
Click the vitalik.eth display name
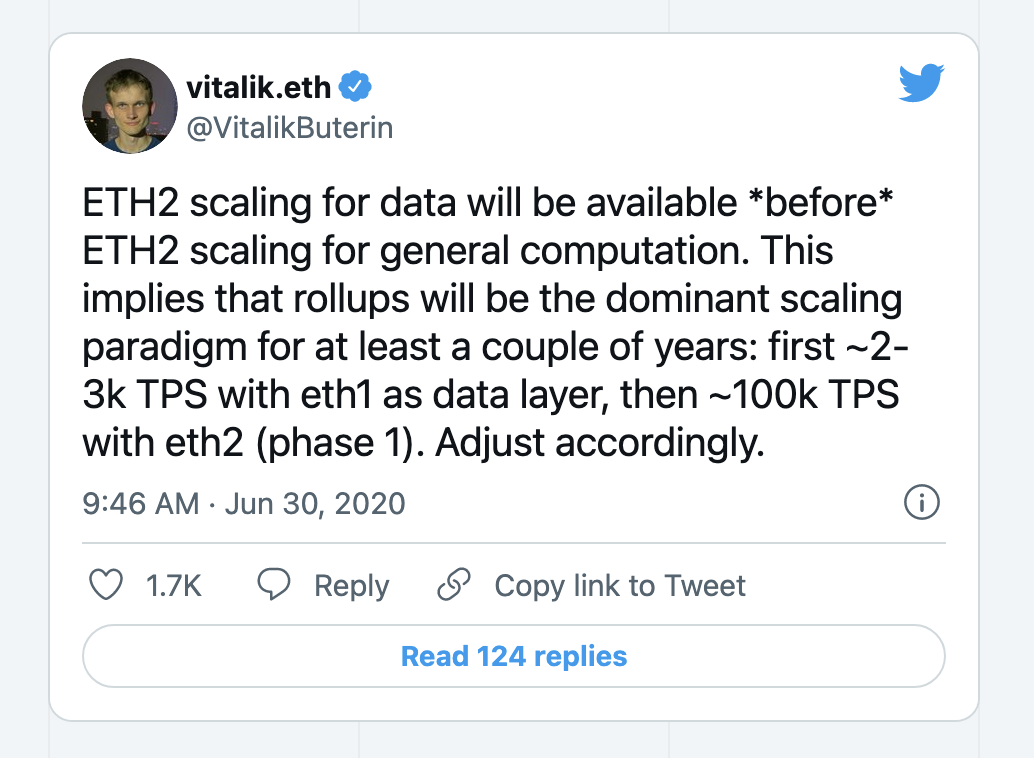(x=258, y=87)
